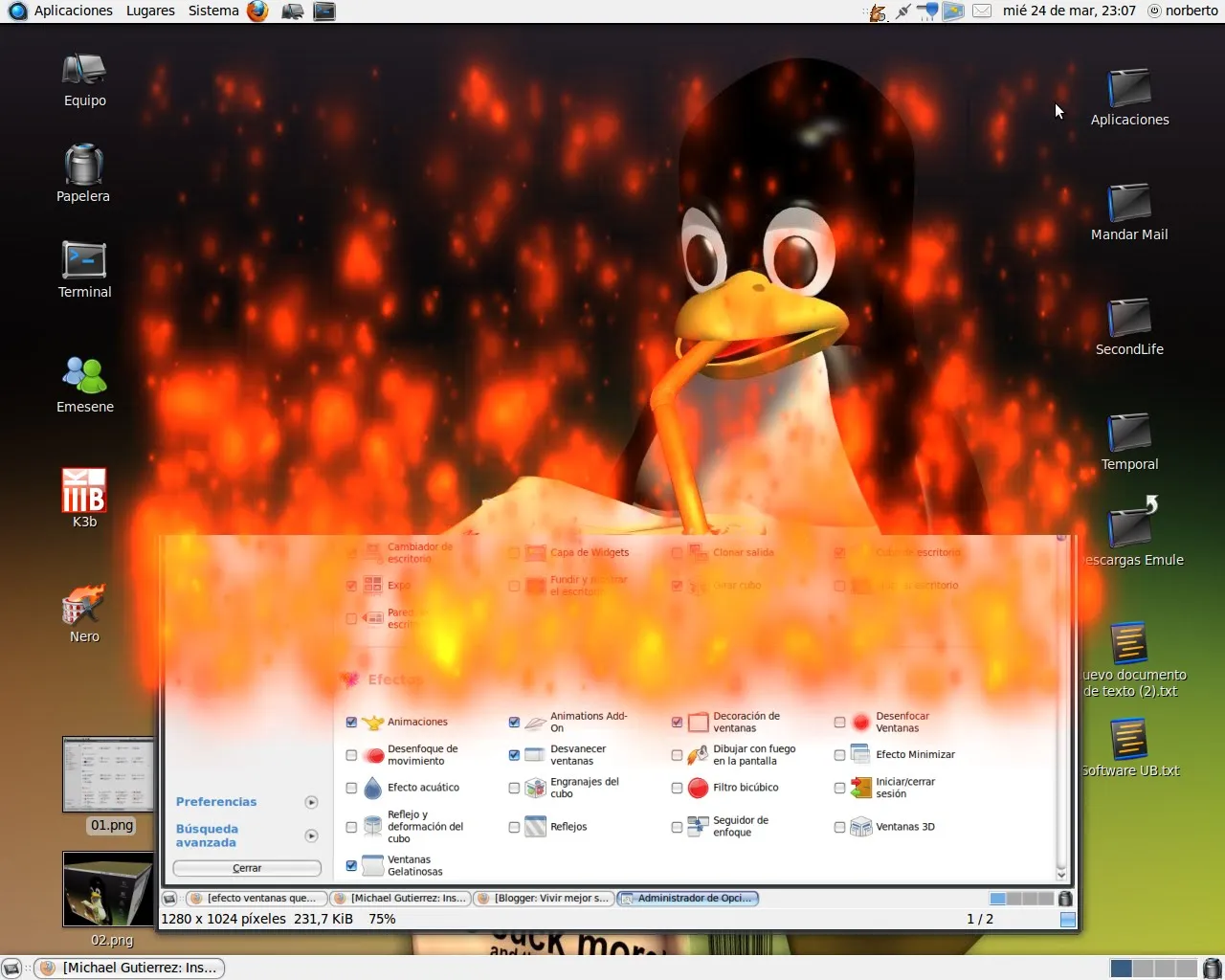1225x980 pixels.
Task: Click the 1 / 2 image counter
Action: click(980, 919)
